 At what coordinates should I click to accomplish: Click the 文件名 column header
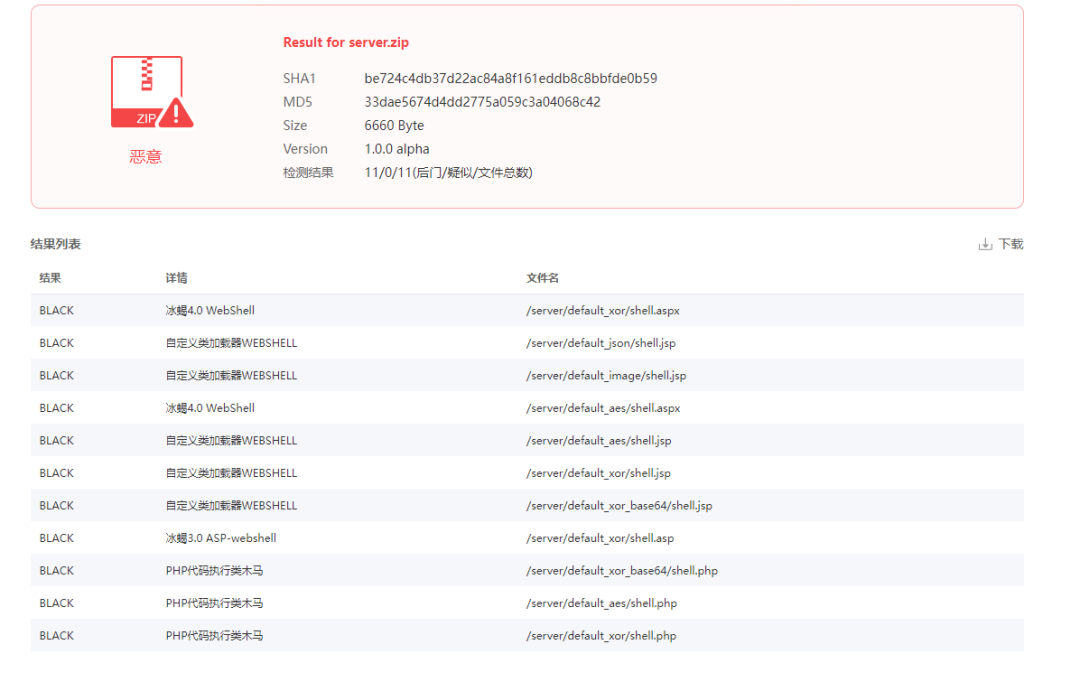click(543, 278)
